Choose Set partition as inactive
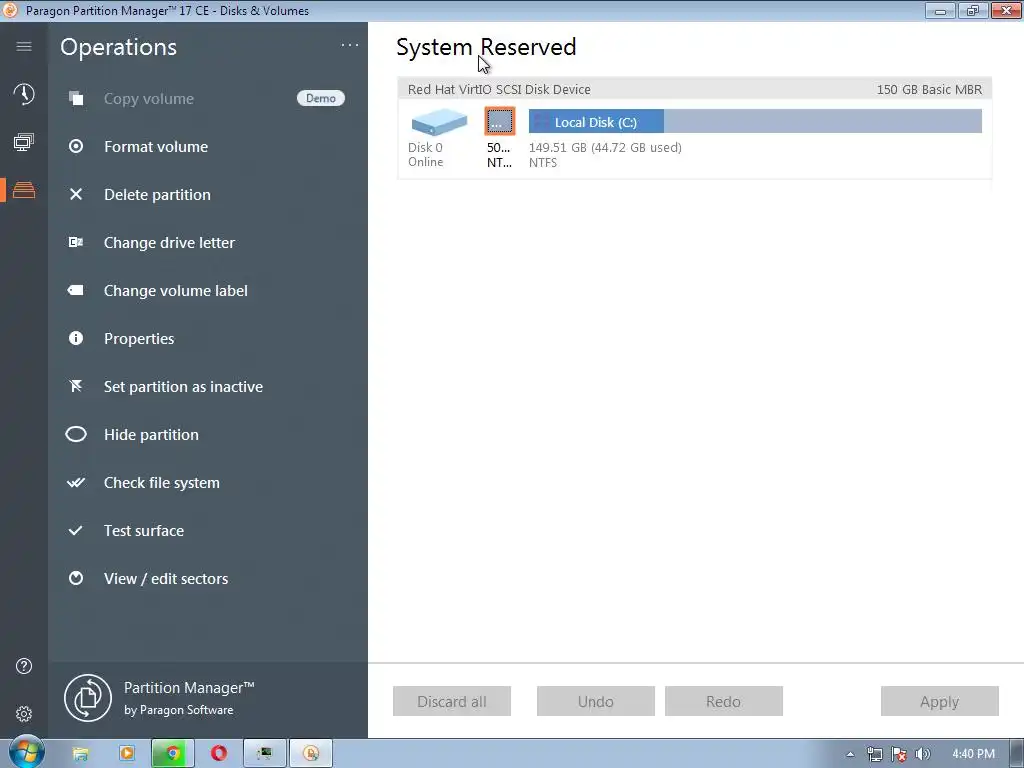Image resolution: width=1024 pixels, height=768 pixels. coord(183,387)
